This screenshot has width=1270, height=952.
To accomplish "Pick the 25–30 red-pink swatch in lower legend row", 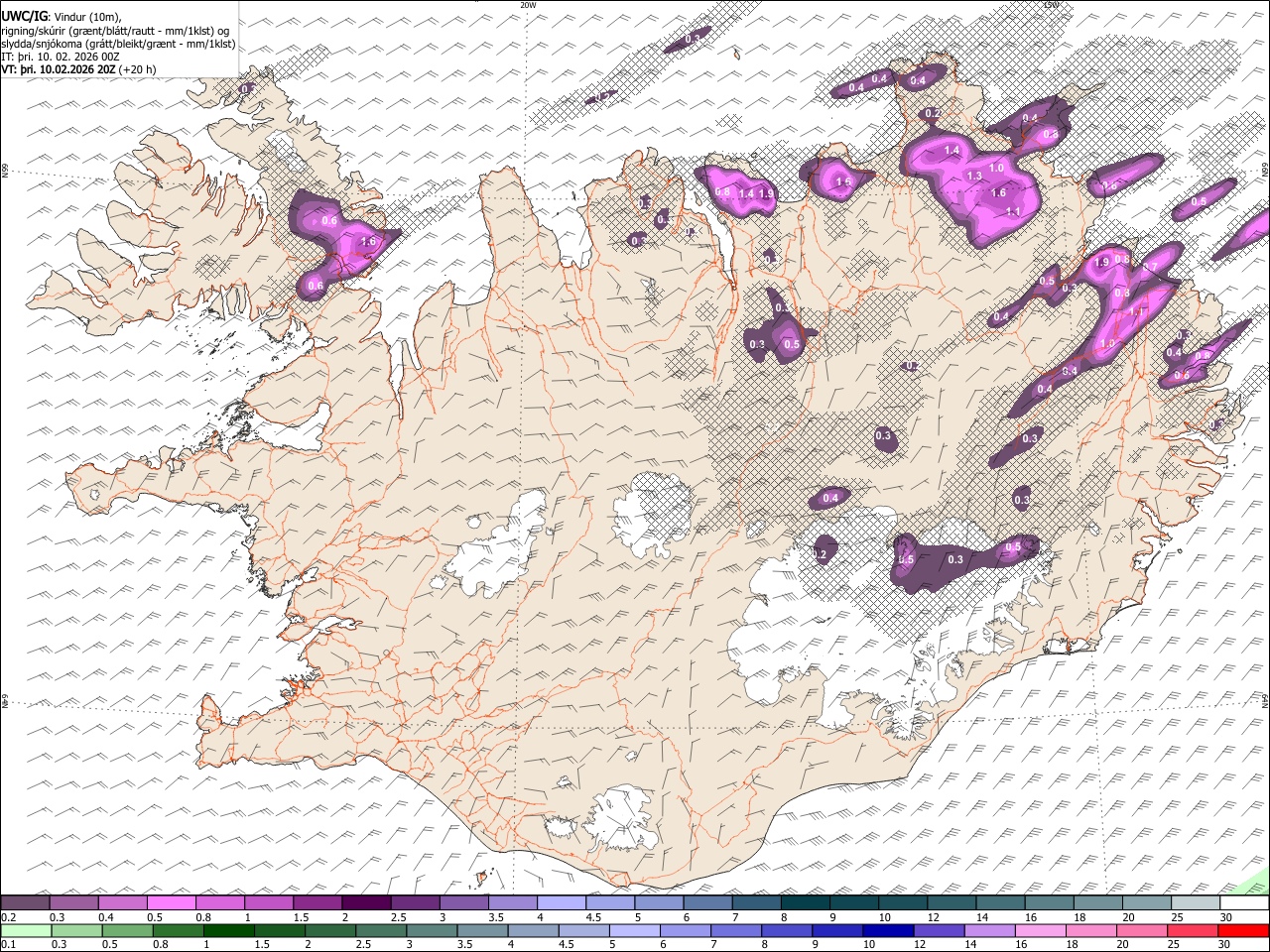I will 1193,930.
